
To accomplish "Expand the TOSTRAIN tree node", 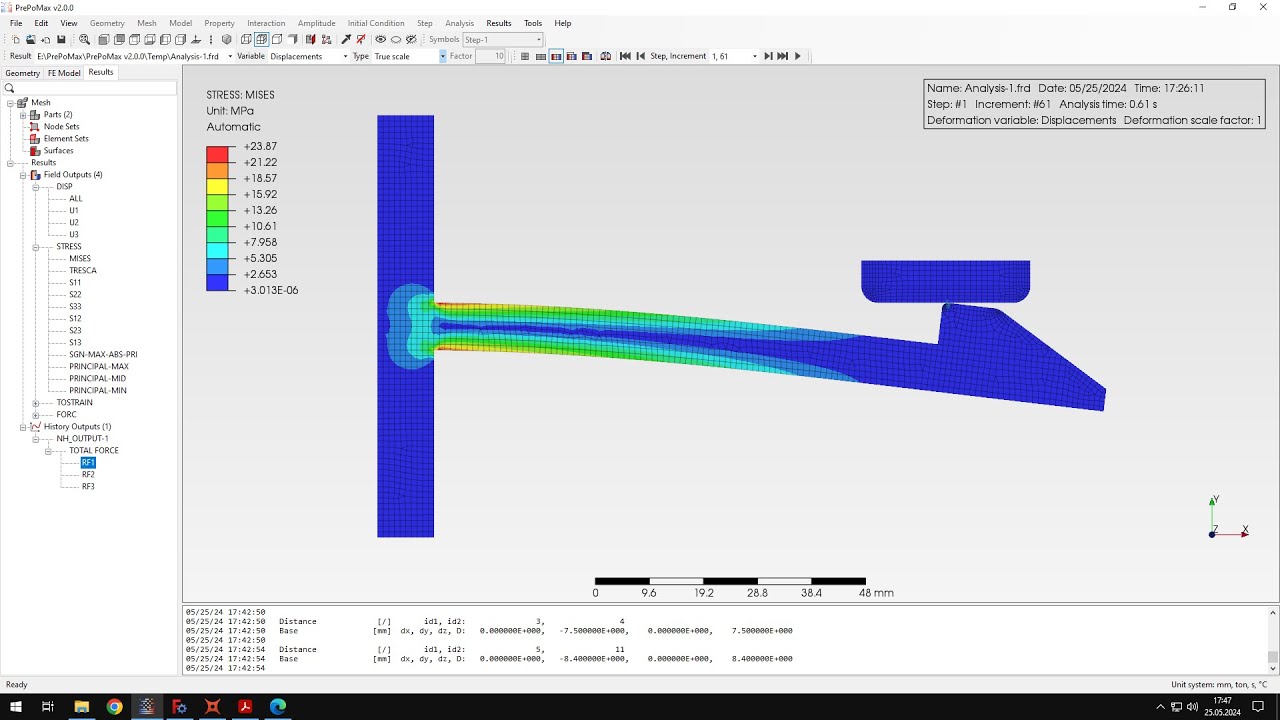I will tap(35, 402).
